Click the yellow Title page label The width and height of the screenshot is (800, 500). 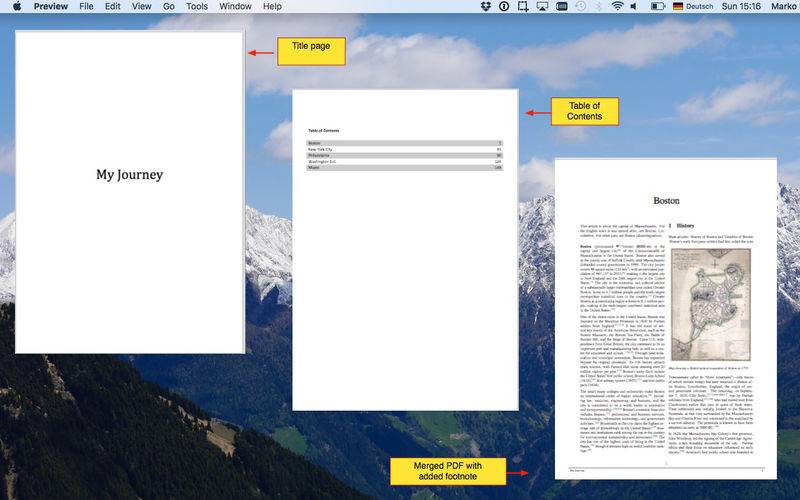[311, 52]
